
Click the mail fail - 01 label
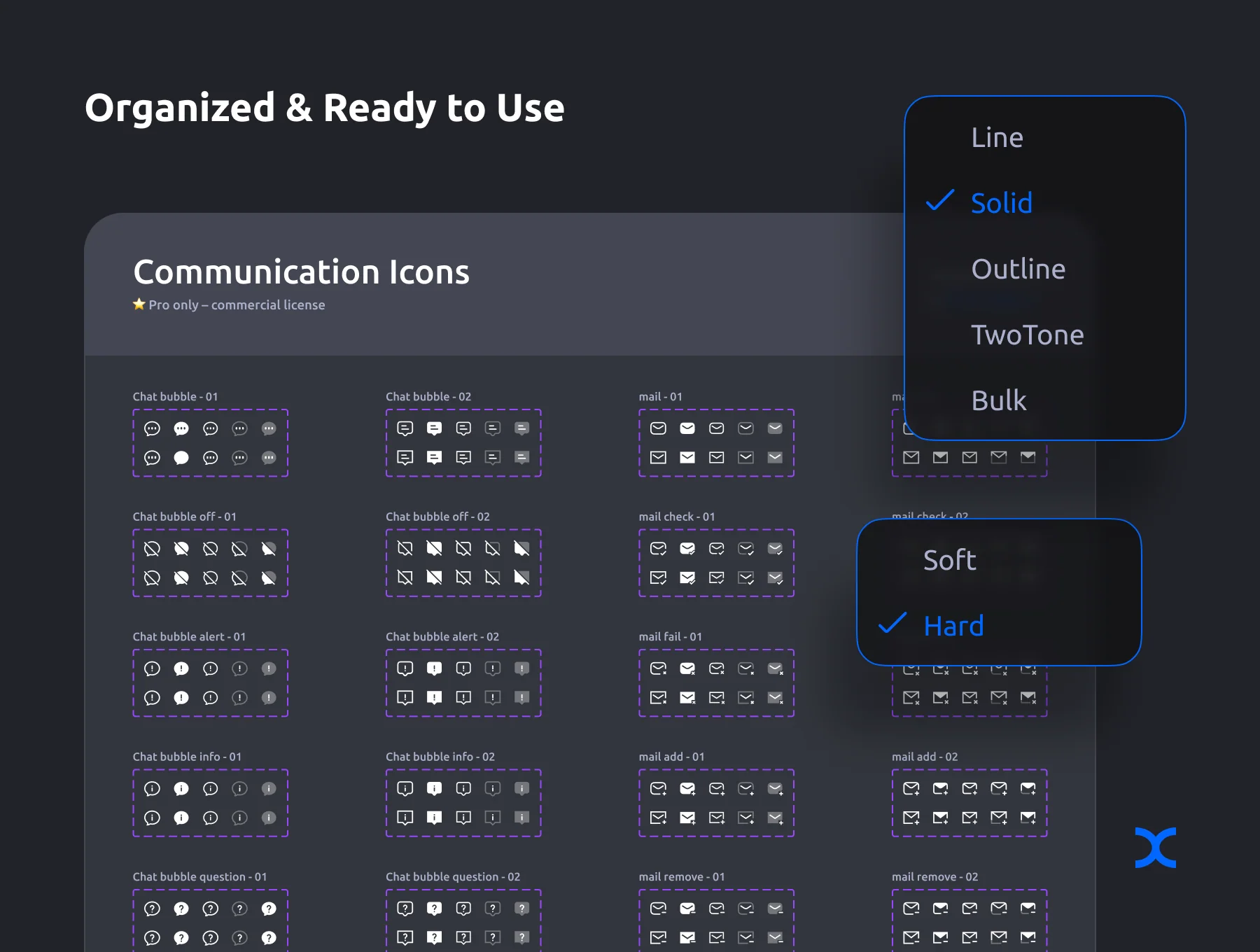[670, 637]
